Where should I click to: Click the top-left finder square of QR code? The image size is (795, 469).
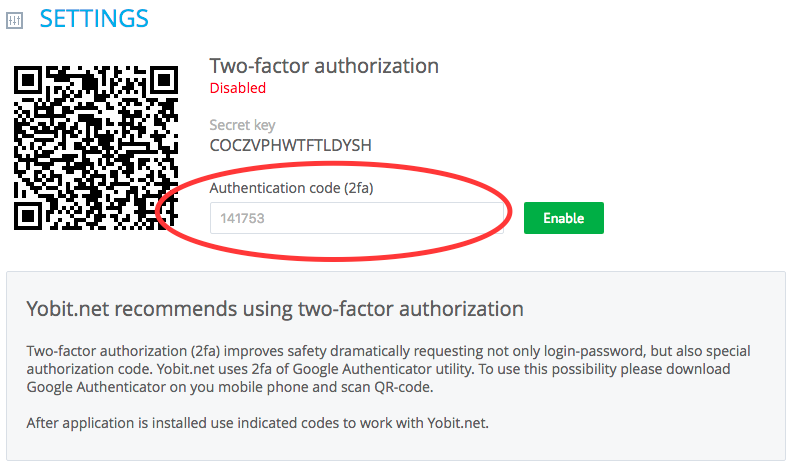28,80
